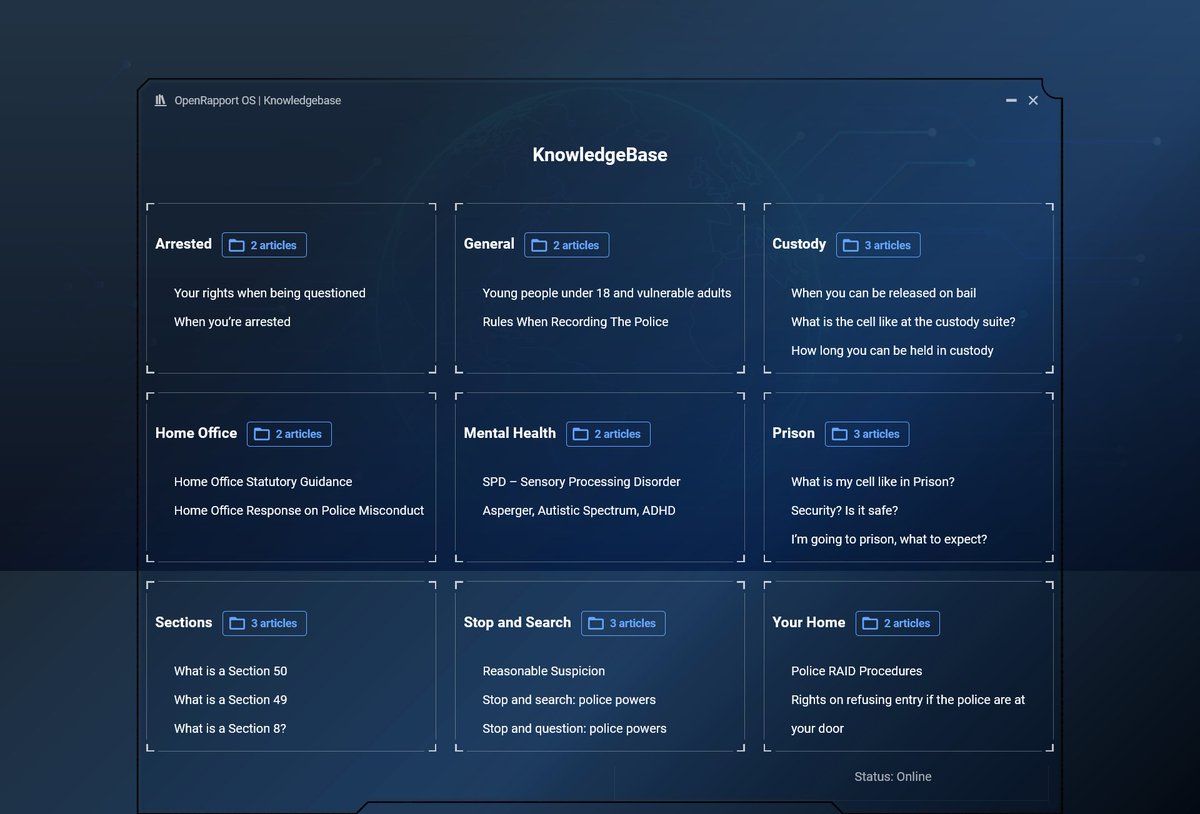Click the '3 articles' label under Sections
Viewport: 1200px width, 814px height.
(x=274, y=623)
